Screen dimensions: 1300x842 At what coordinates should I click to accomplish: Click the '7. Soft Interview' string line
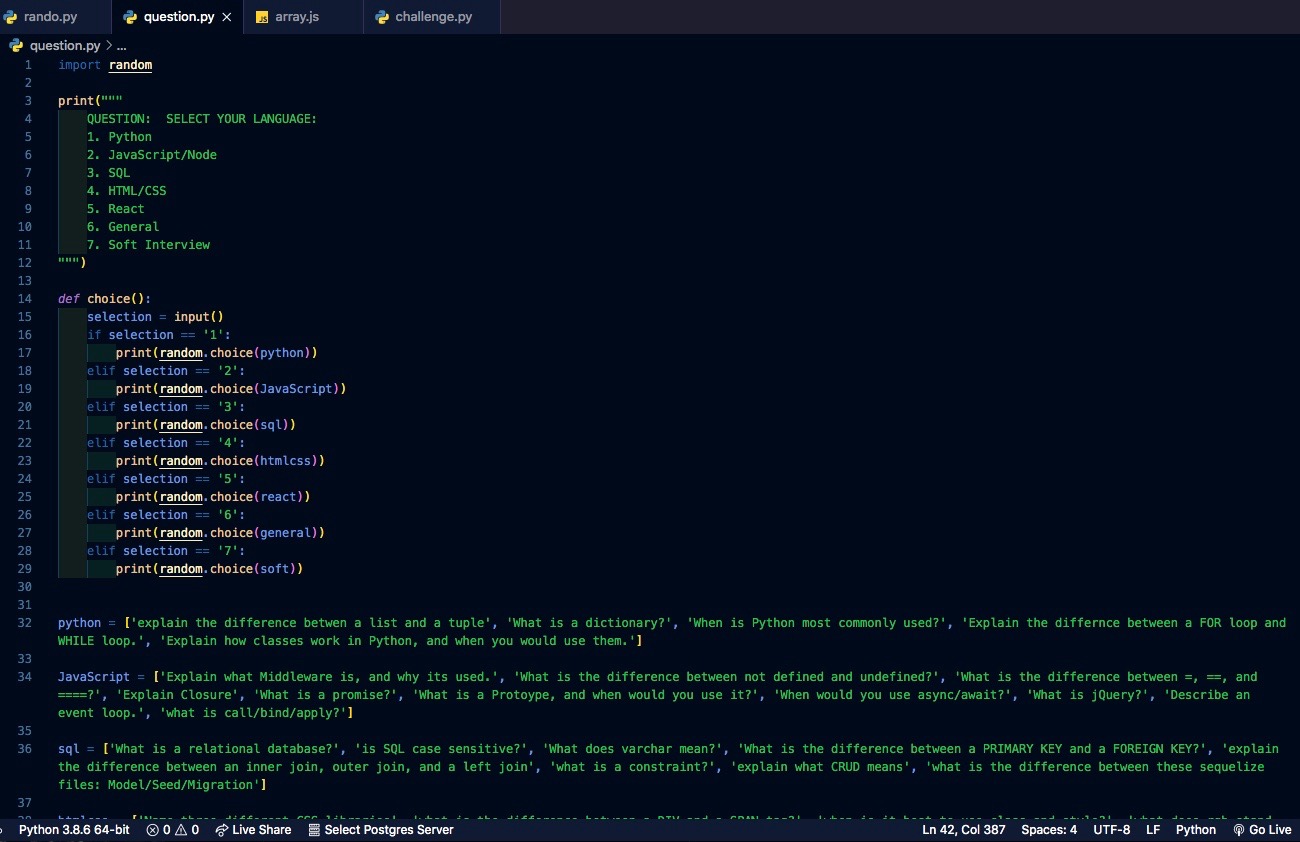148,245
